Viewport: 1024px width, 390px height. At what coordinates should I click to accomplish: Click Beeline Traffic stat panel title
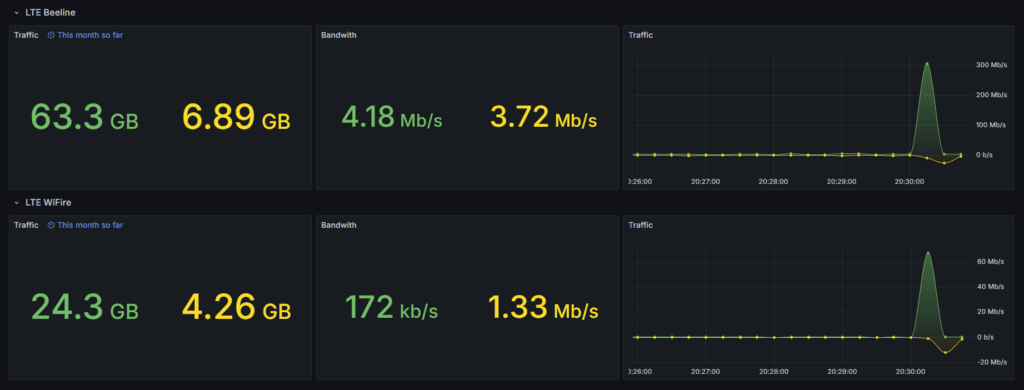[x=26, y=35]
